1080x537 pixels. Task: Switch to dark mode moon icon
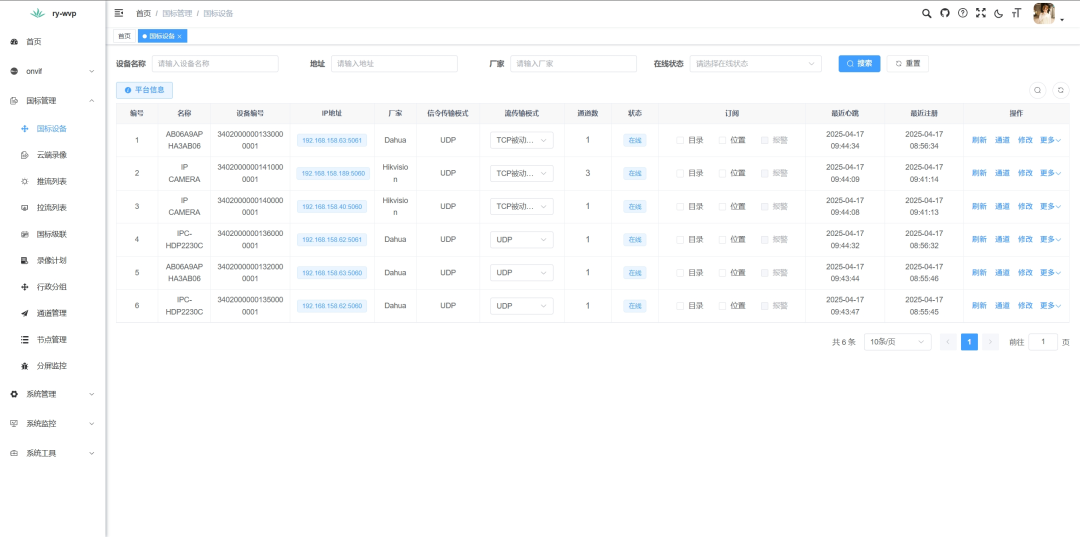pyautogui.click(x=998, y=13)
